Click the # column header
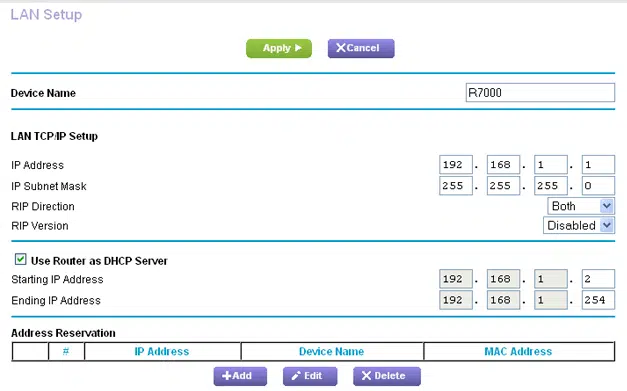The height and width of the screenshot is (391, 627). (x=66, y=351)
